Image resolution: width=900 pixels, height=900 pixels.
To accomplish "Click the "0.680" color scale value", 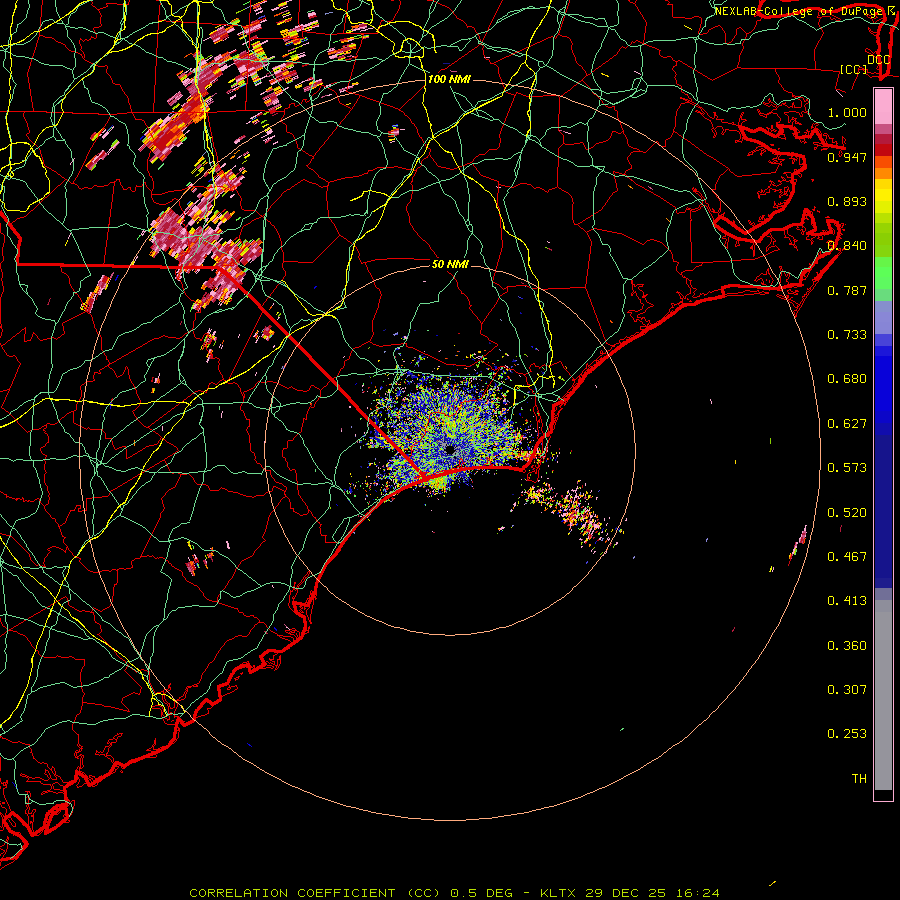I will (x=847, y=379).
